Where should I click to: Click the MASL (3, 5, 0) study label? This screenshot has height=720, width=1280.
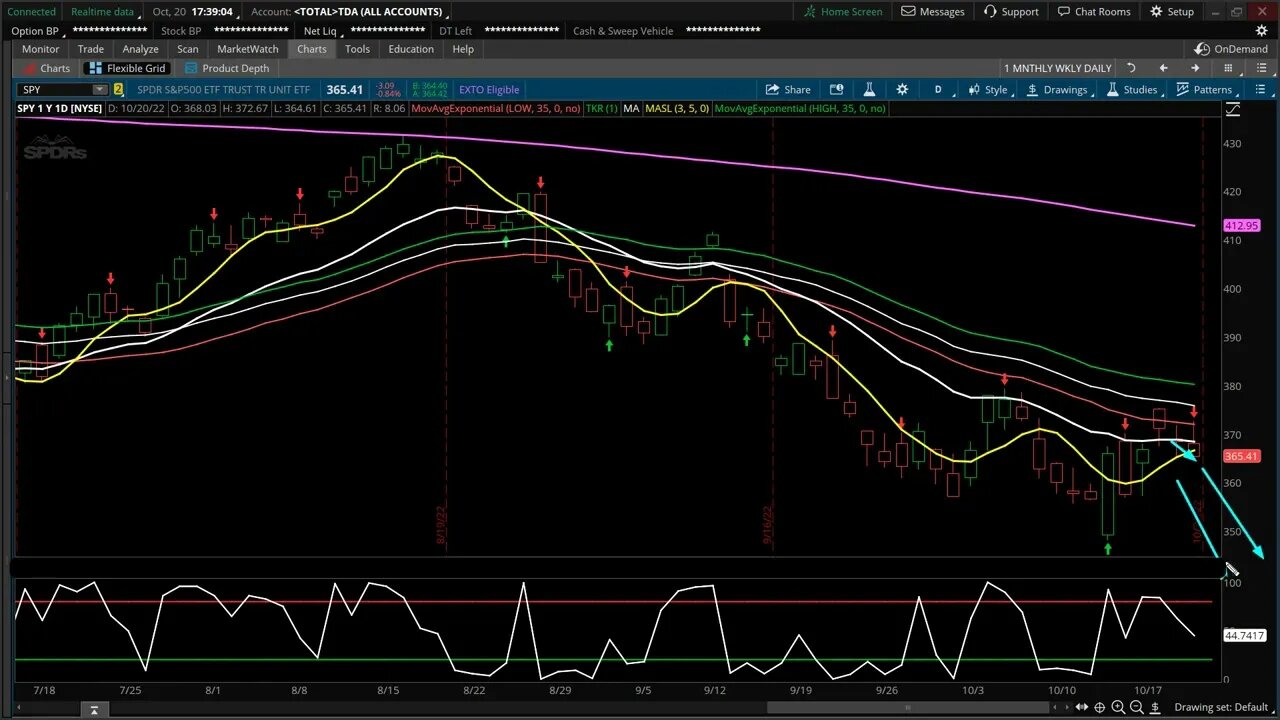(677, 108)
